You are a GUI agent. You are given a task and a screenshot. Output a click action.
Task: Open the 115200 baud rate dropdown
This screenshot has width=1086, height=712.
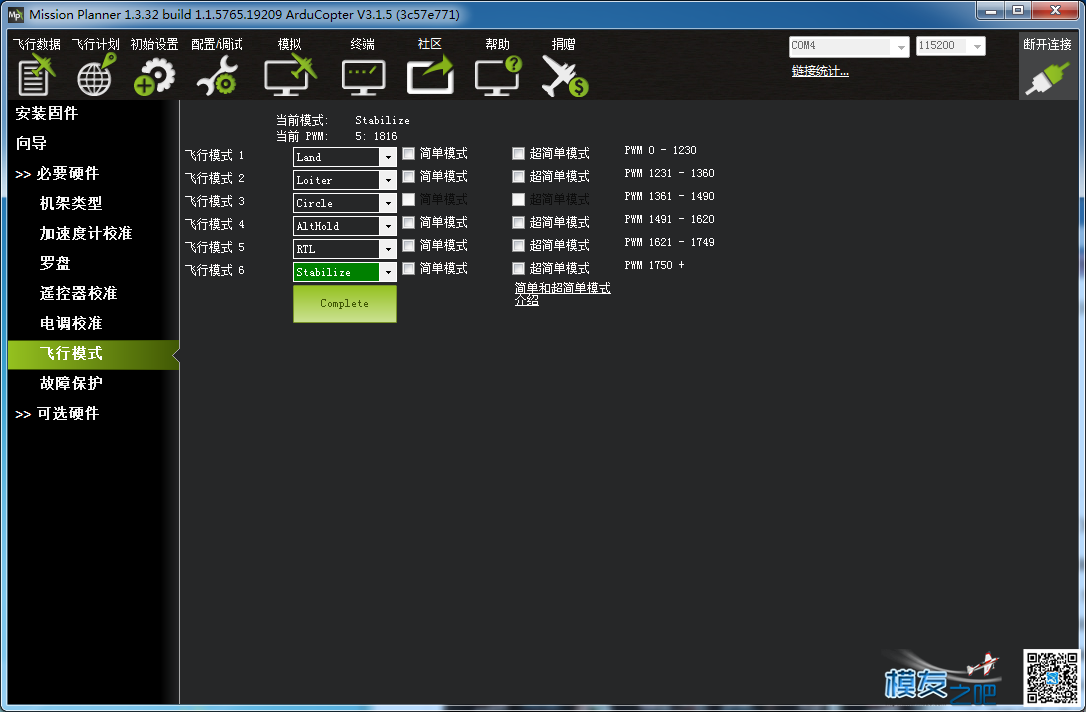(977, 46)
